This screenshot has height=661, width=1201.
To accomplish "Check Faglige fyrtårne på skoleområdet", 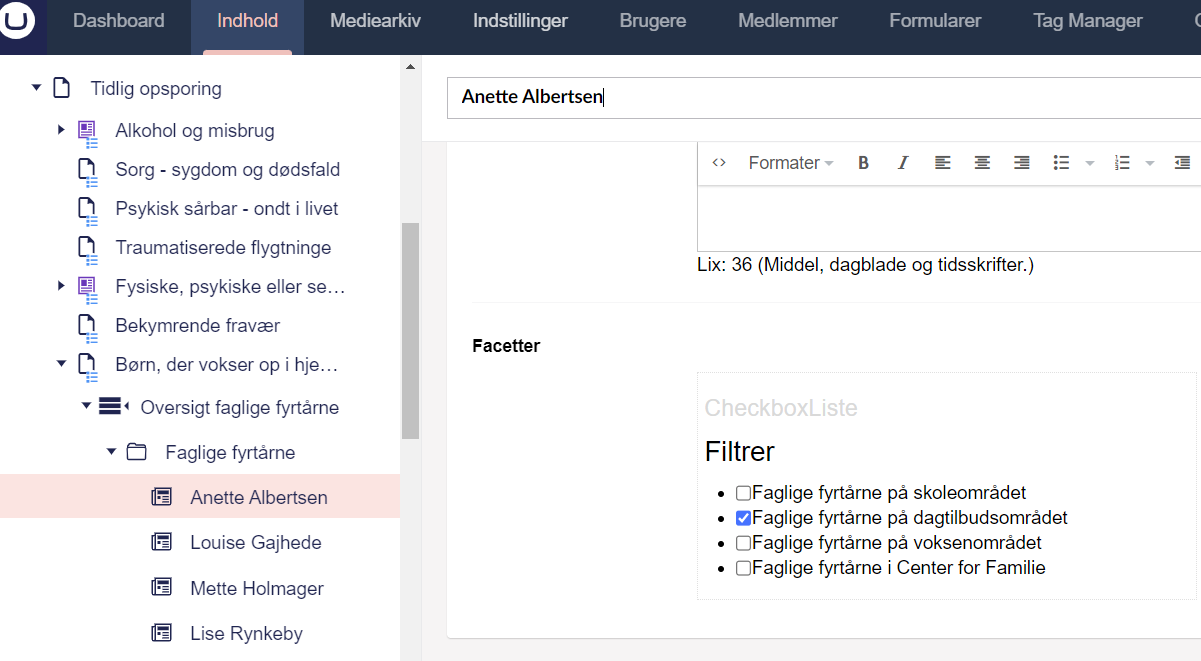I will (x=743, y=493).
